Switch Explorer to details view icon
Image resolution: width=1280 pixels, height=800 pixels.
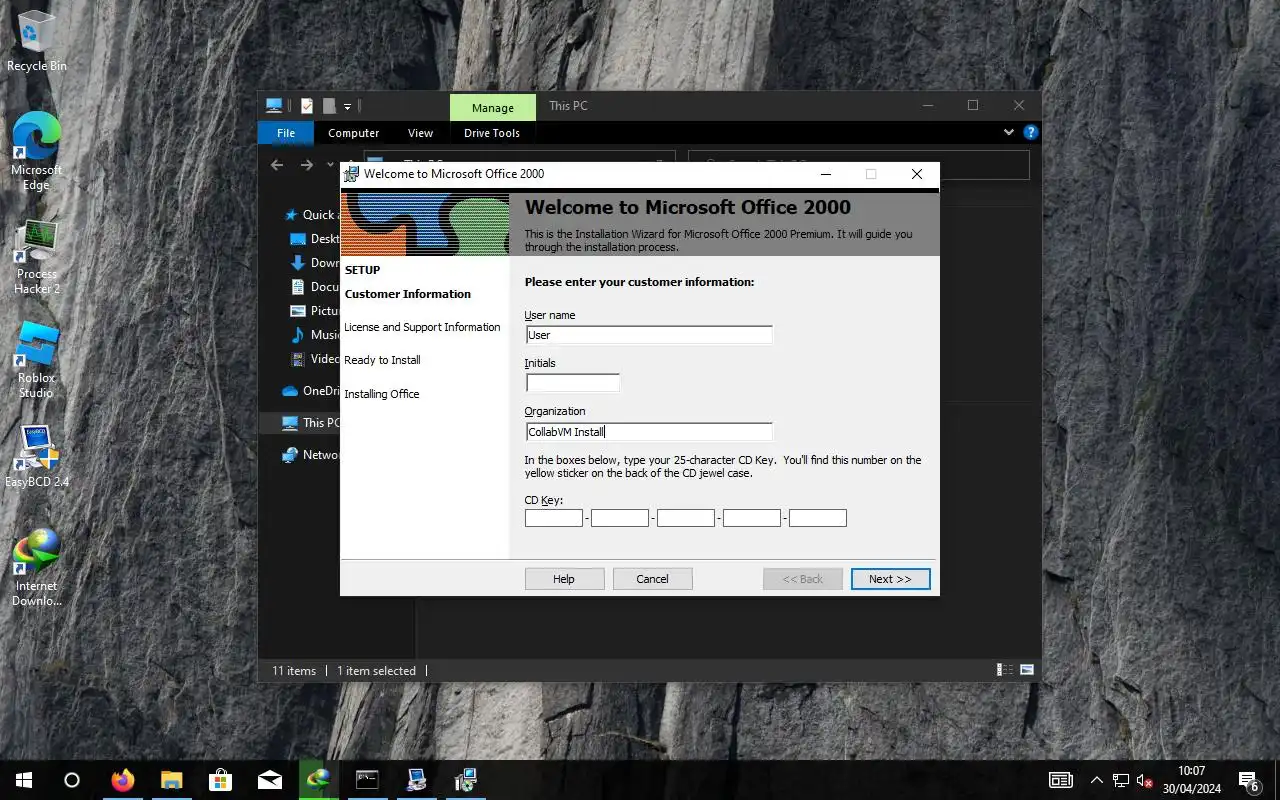(x=1005, y=670)
